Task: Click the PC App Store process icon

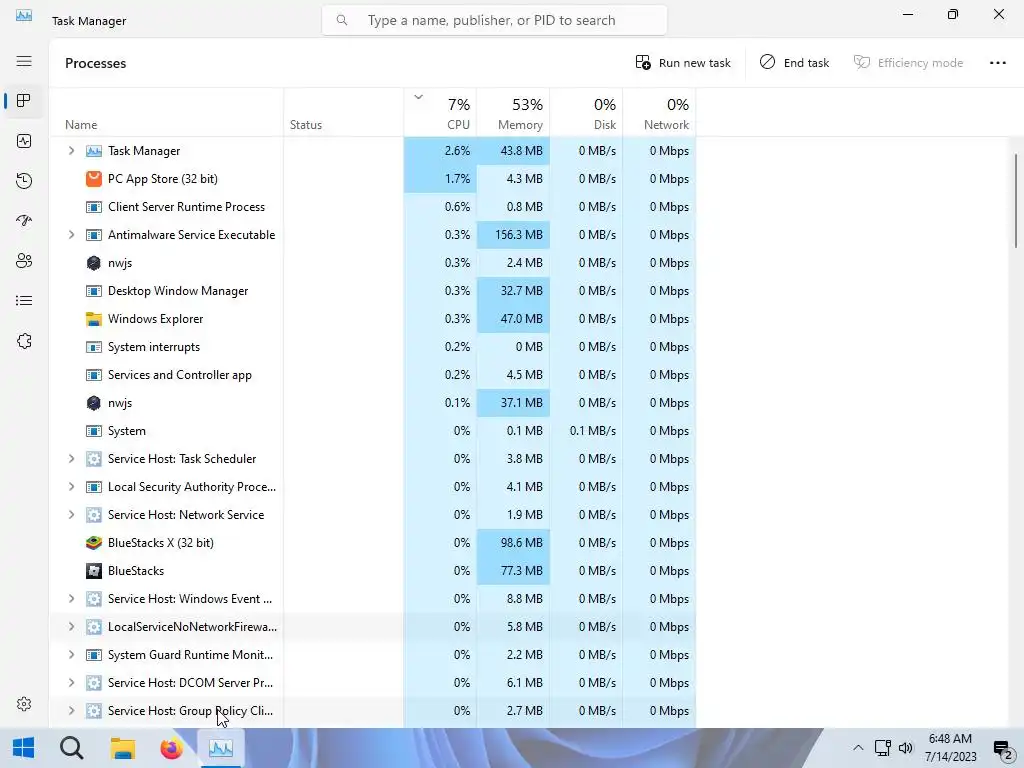Action: [x=94, y=178]
